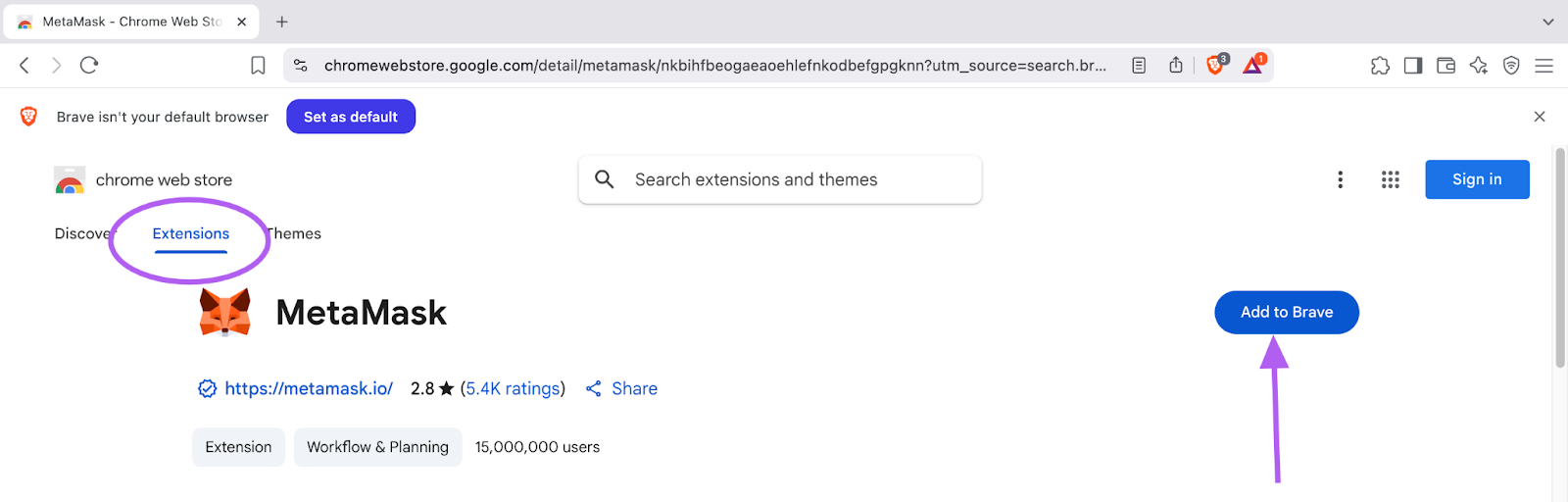The image size is (1568, 502).
Task: Open Brave Rewards triangle icon
Action: pos(1254,65)
